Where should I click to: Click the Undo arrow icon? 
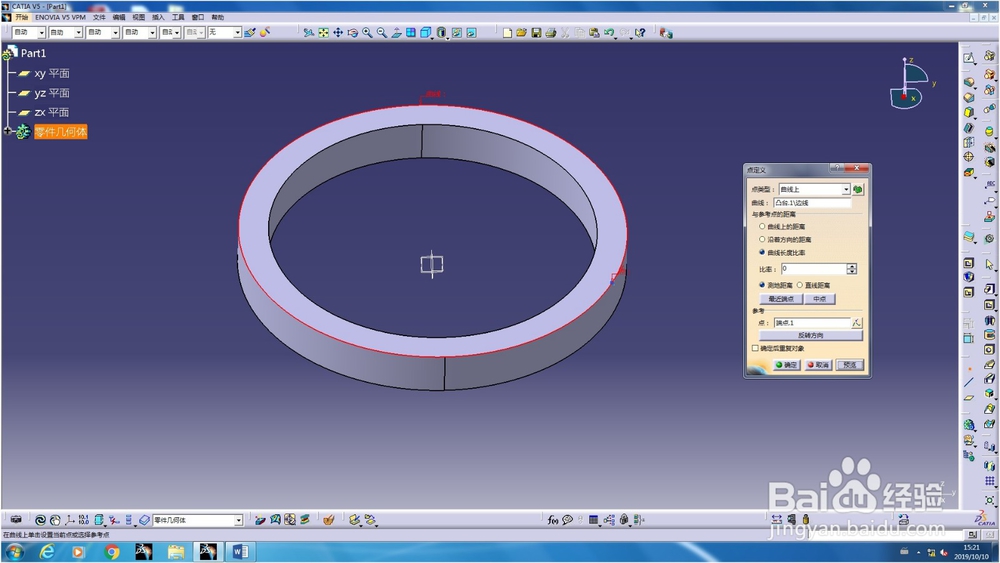(x=610, y=33)
